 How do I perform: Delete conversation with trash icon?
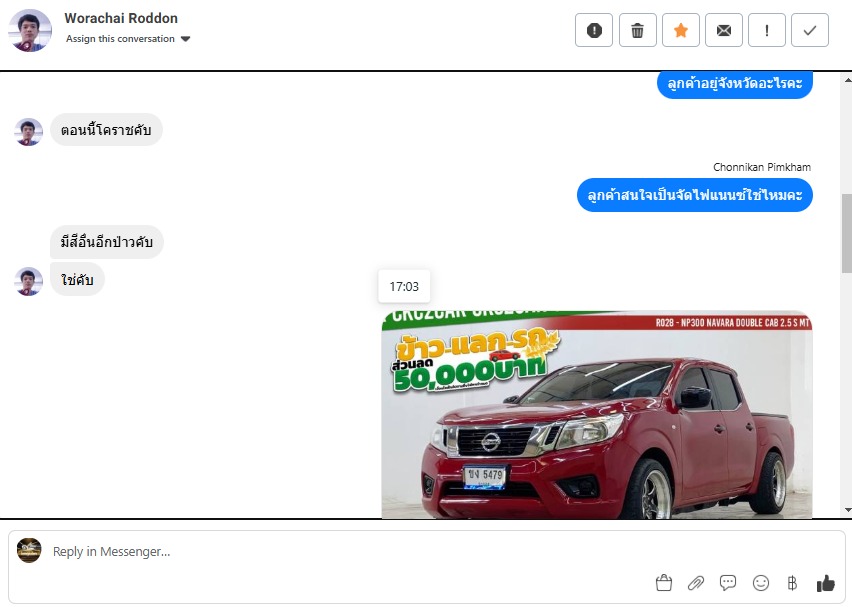tap(637, 30)
